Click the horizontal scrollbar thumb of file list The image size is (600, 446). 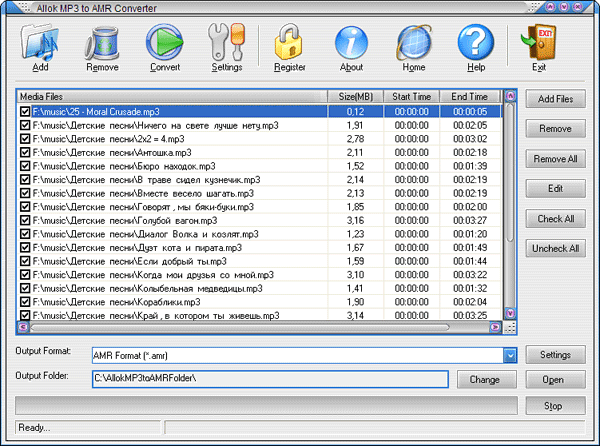(x=240, y=327)
